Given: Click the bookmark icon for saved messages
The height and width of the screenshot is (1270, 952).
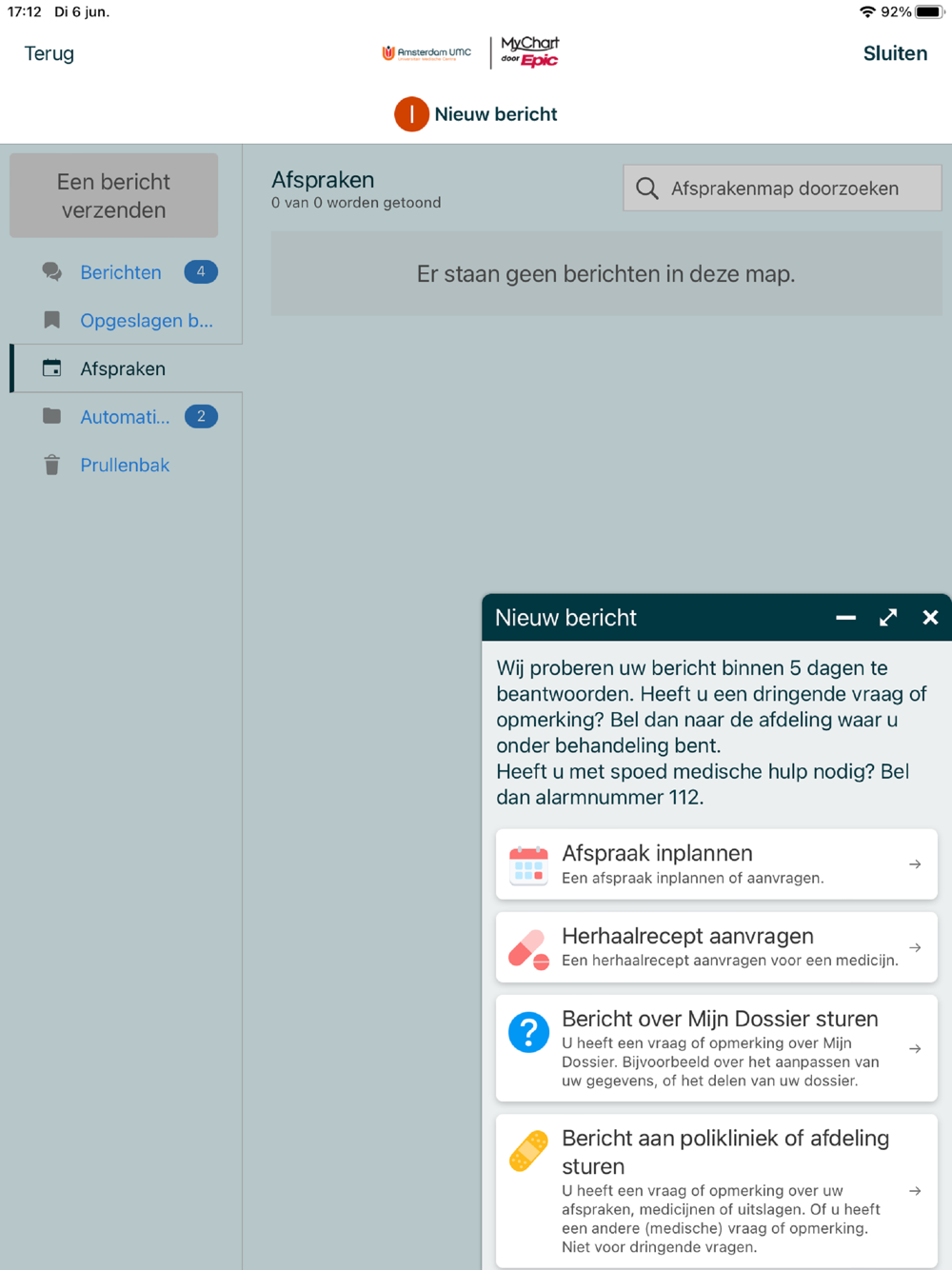Looking at the screenshot, I should pos(52,320).
